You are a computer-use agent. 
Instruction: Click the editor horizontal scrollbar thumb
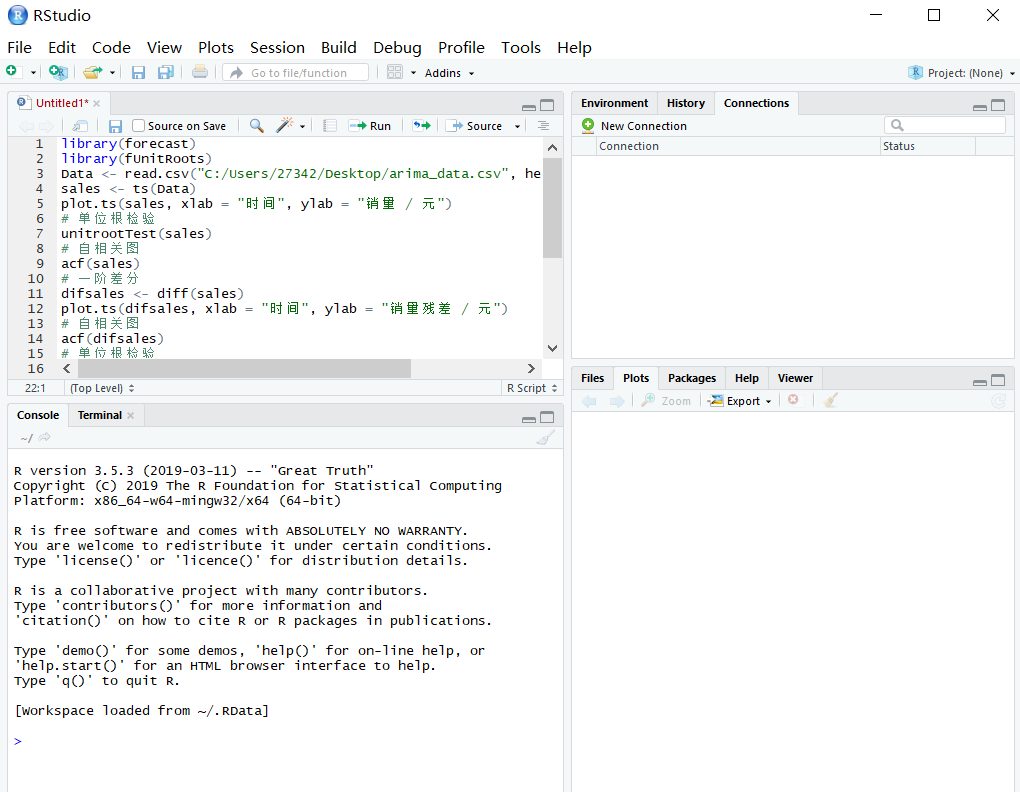(244, 369)
